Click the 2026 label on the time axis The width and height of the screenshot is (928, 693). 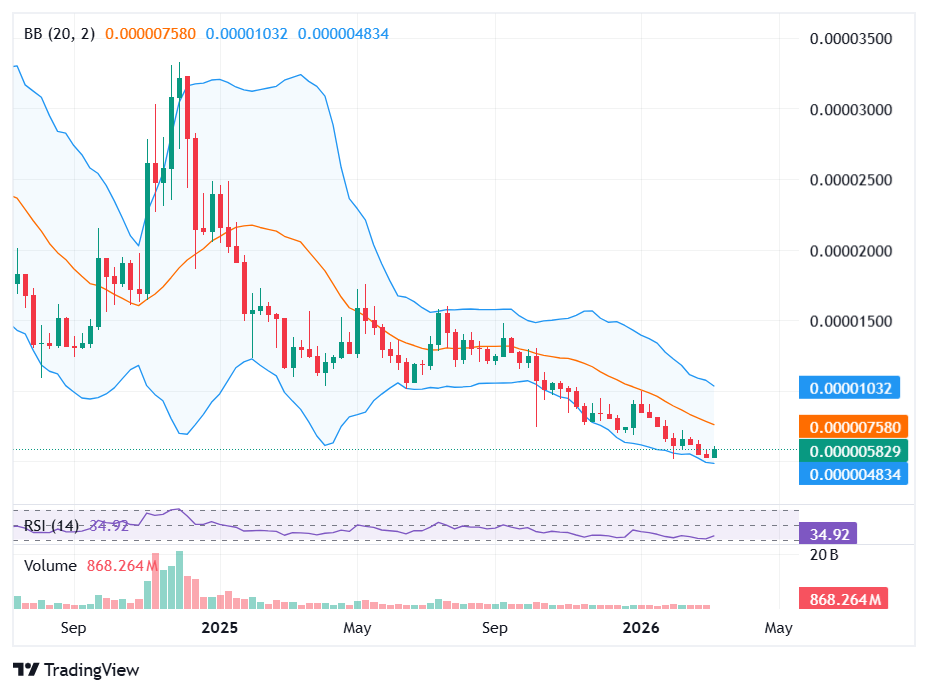pyautogui.click(x=640, y=628)
